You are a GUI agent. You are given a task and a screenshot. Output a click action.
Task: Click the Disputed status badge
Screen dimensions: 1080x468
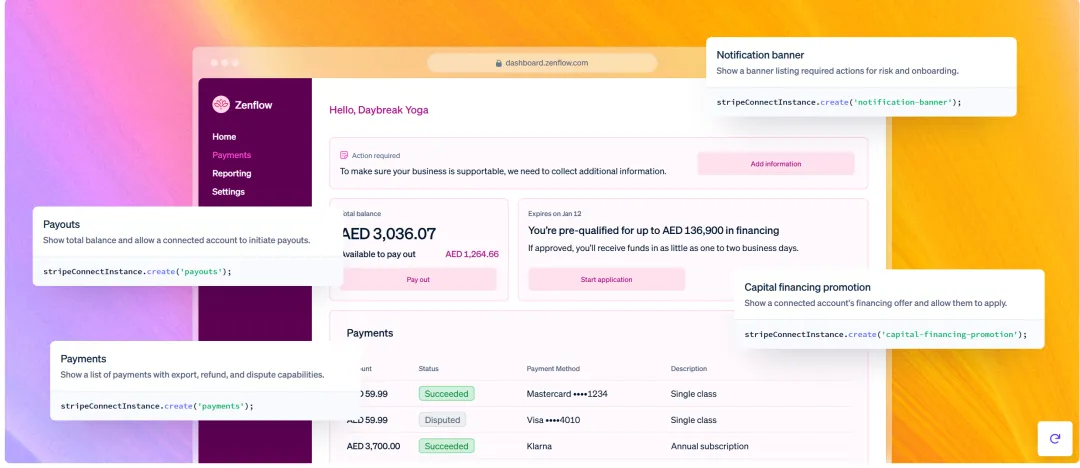point(442,420)
